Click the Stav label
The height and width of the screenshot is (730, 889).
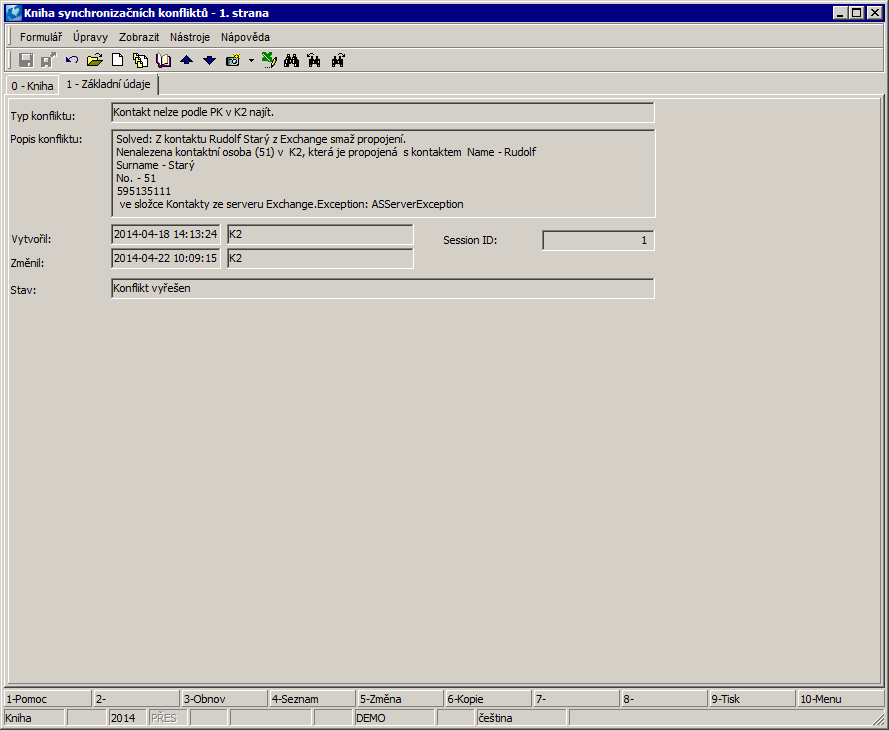(x=23, y=290)
